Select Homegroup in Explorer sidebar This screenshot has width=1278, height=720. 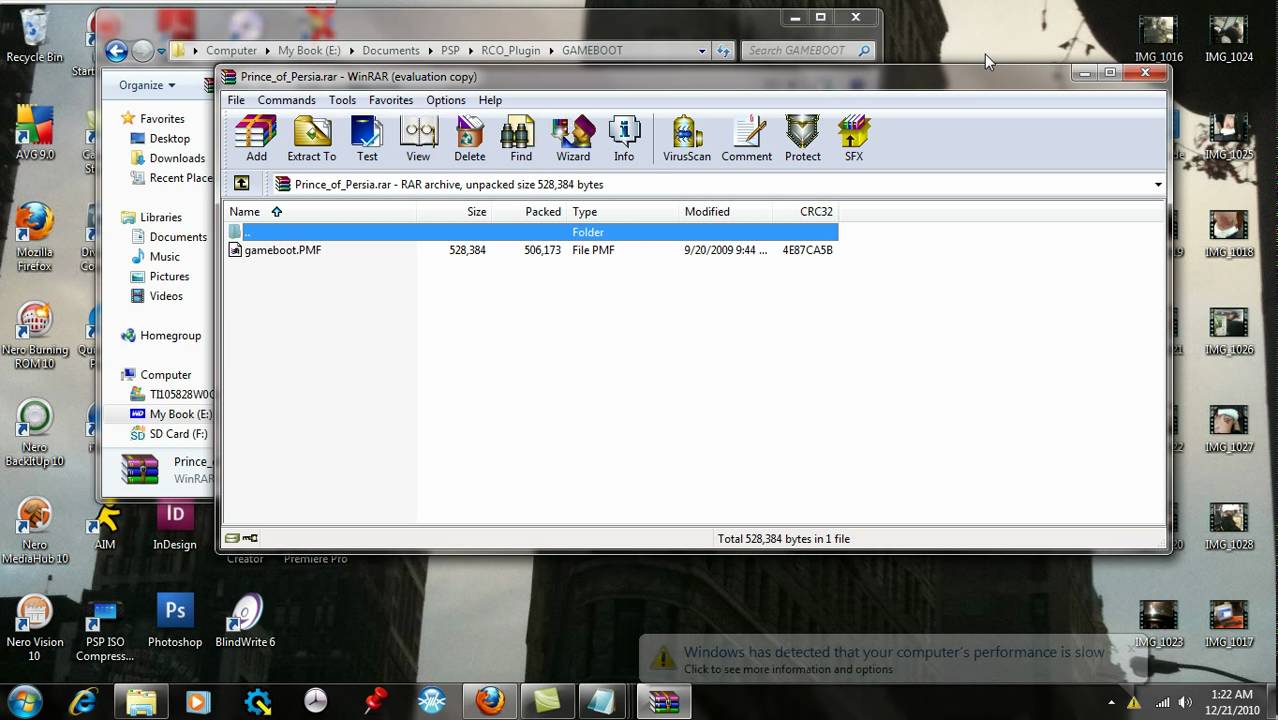tap(169, 336)
